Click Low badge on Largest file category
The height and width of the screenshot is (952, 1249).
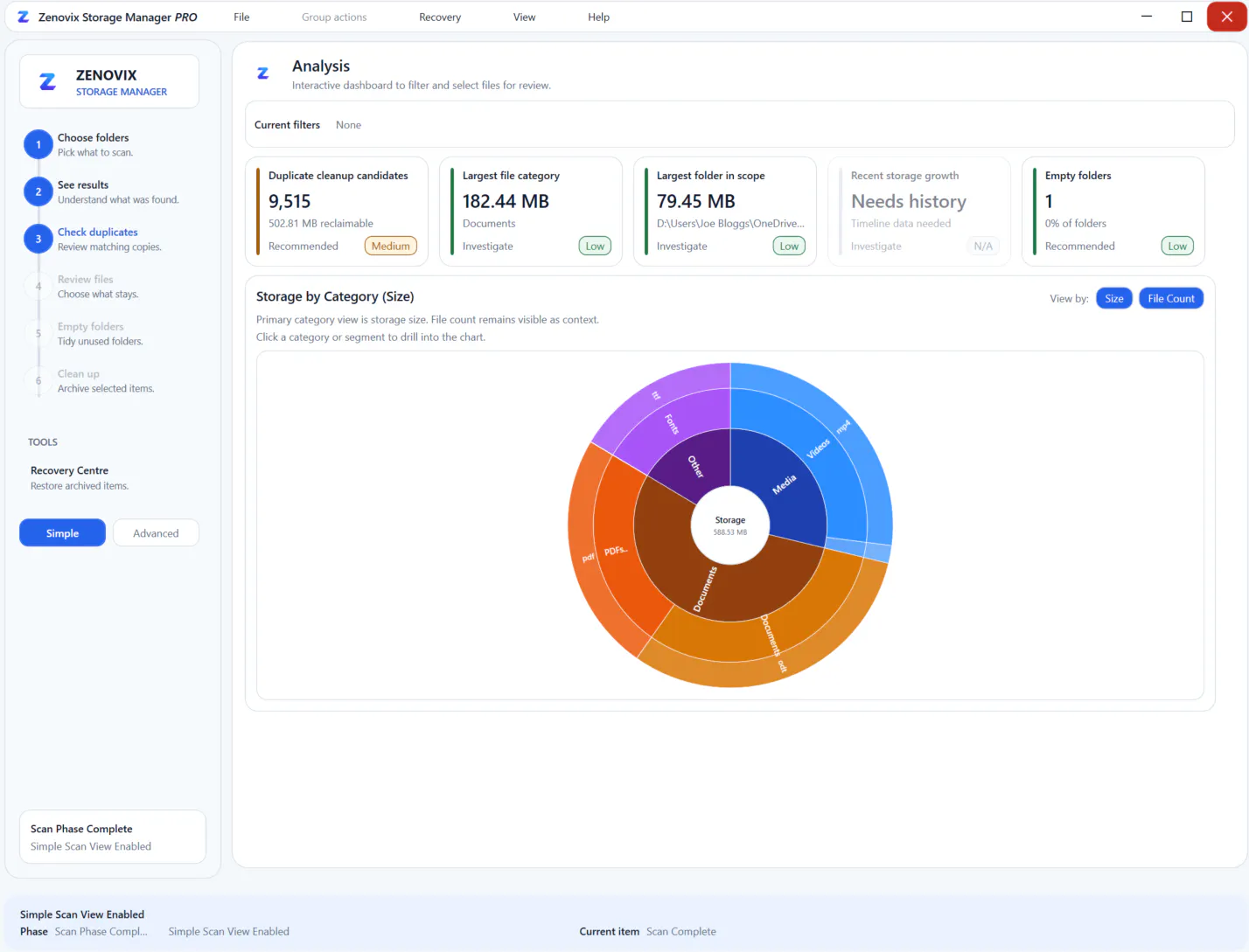(x=595, y=247)
